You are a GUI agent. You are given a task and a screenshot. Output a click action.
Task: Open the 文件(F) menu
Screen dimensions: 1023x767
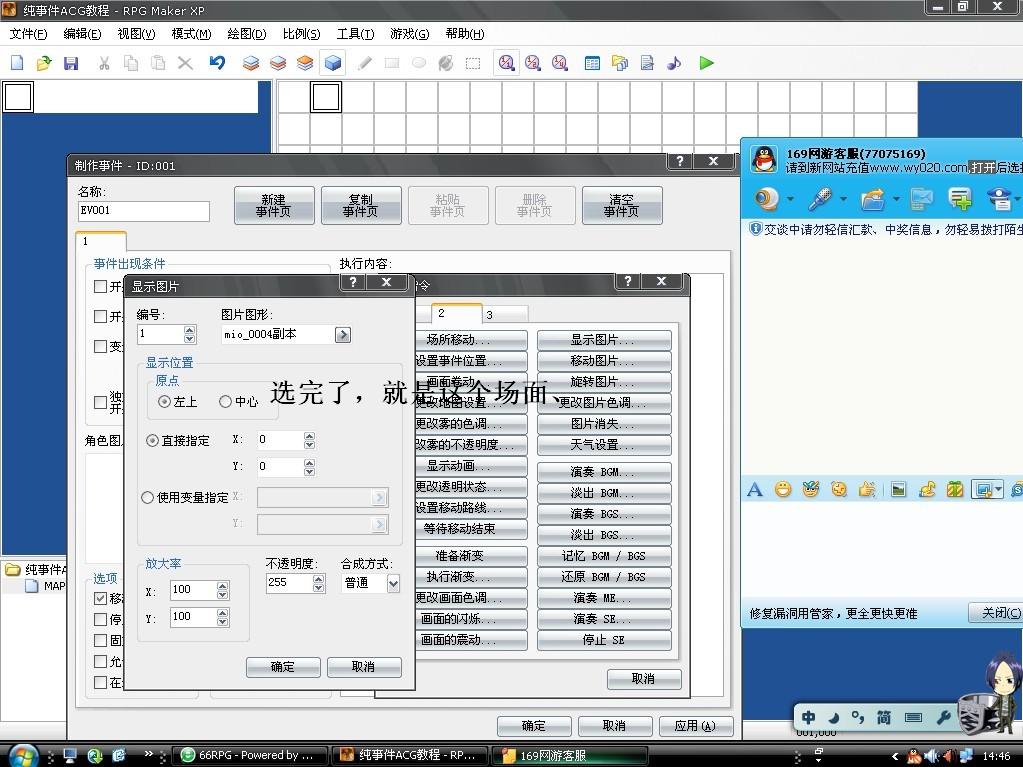29,34
